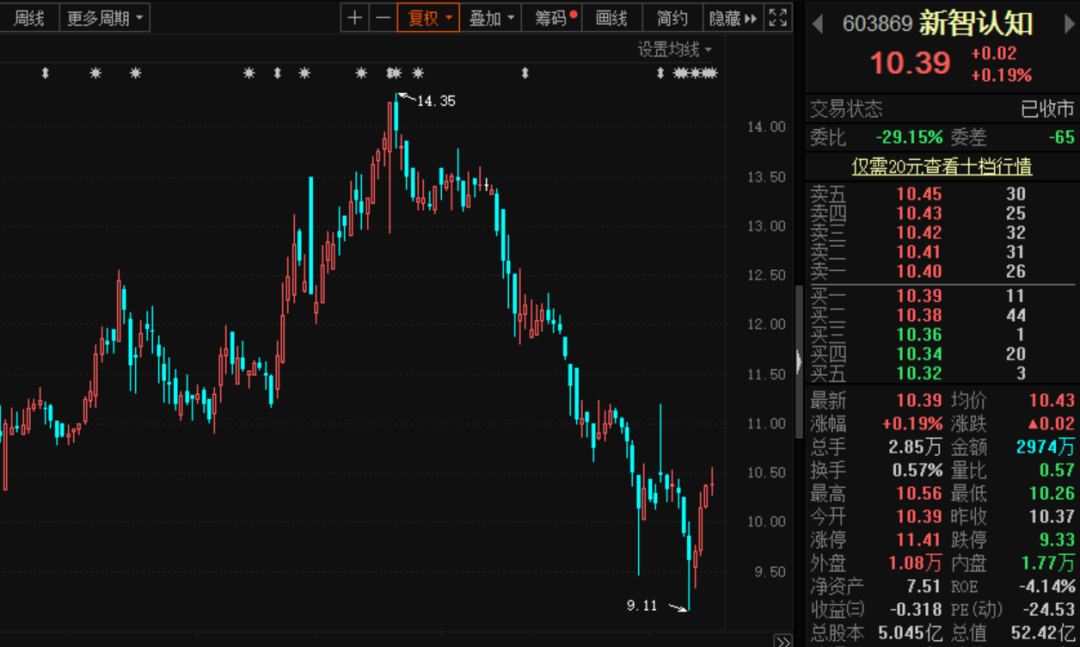The image size is (1080, 647).
Task: Click the zoom in plus icon
Action: pyautogui.click(x=354, y=18)
